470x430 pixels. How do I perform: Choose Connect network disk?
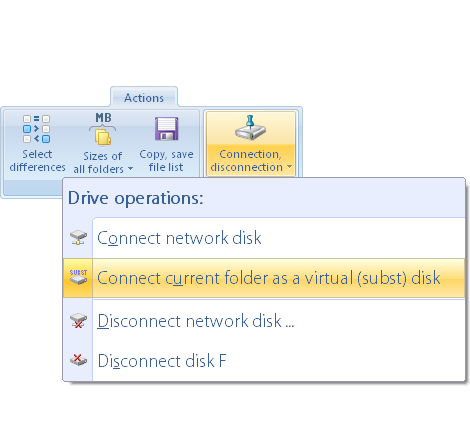[x=264, y=238]
